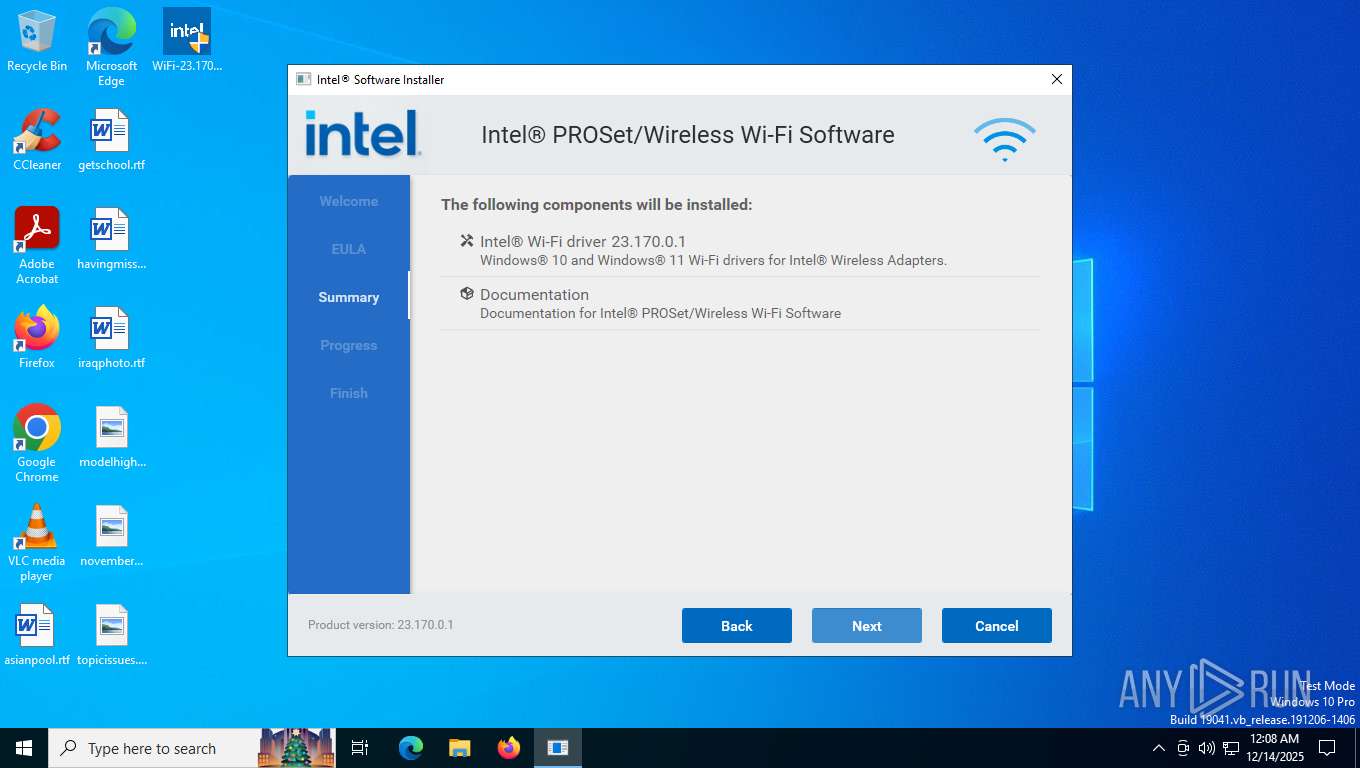The image size is (1360, 768).
Task: Open the notification center
Action: coord(1327,748)
